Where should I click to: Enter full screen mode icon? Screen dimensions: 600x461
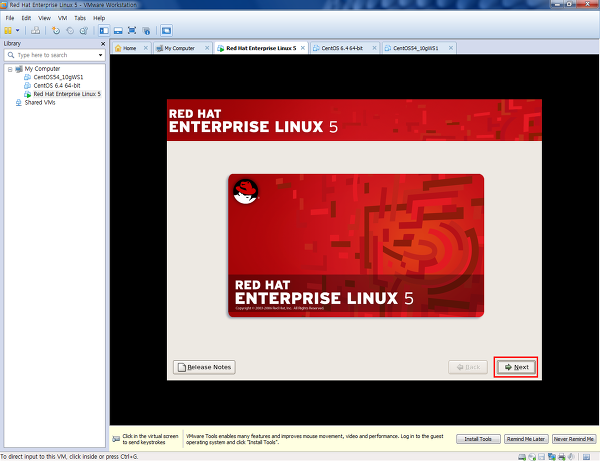[132, 31]
